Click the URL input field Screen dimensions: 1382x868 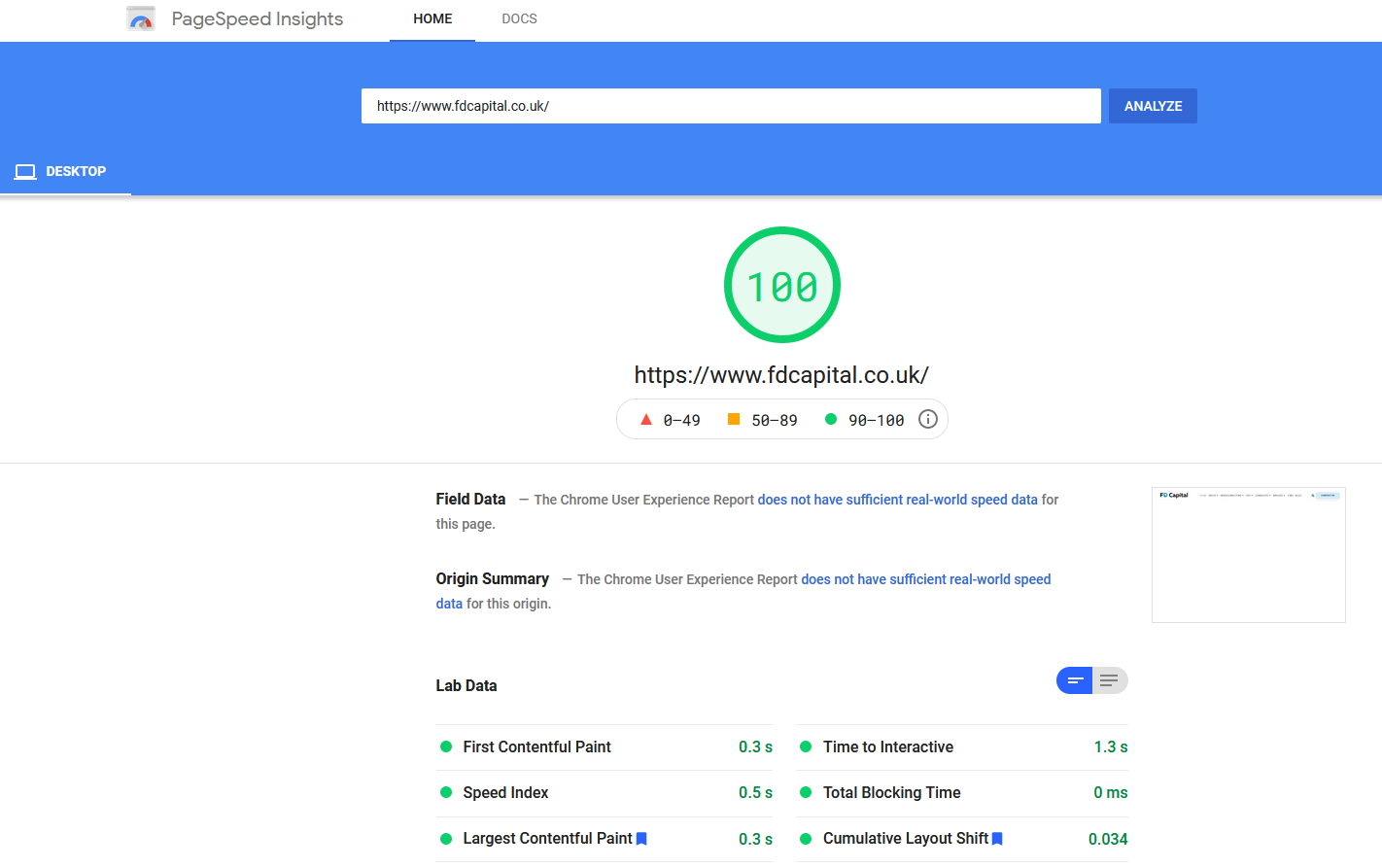click(x=731, y=106)
